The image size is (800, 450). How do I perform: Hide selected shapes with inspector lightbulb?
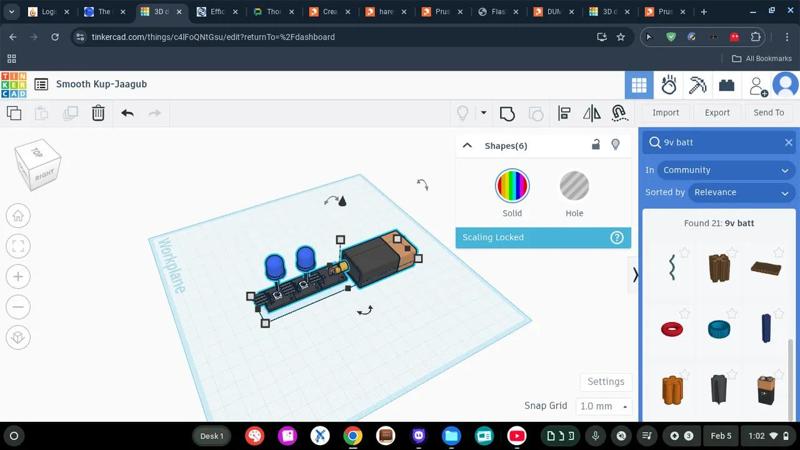615,144
